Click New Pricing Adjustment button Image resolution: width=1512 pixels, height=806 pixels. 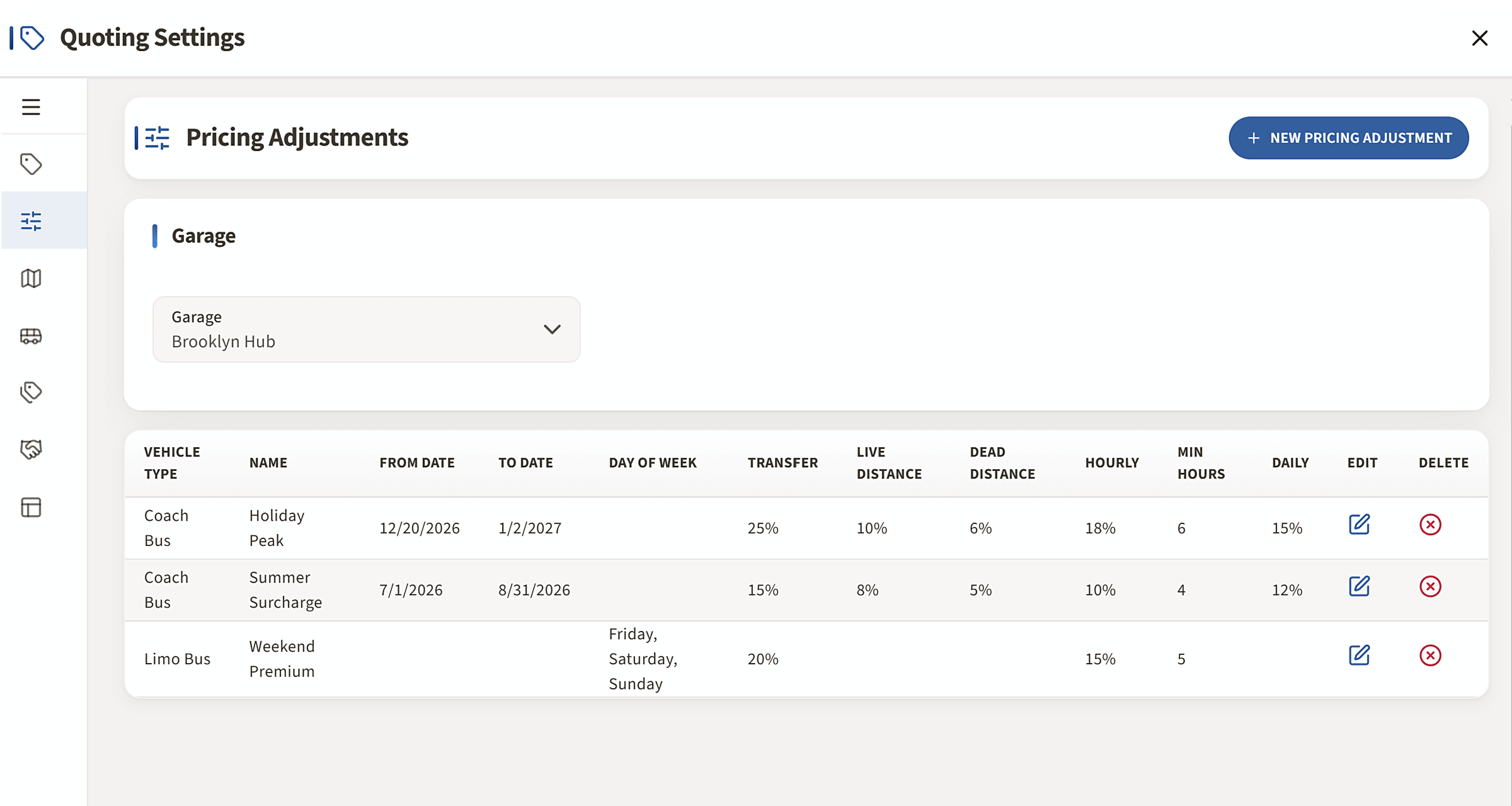pos(1348,138)
